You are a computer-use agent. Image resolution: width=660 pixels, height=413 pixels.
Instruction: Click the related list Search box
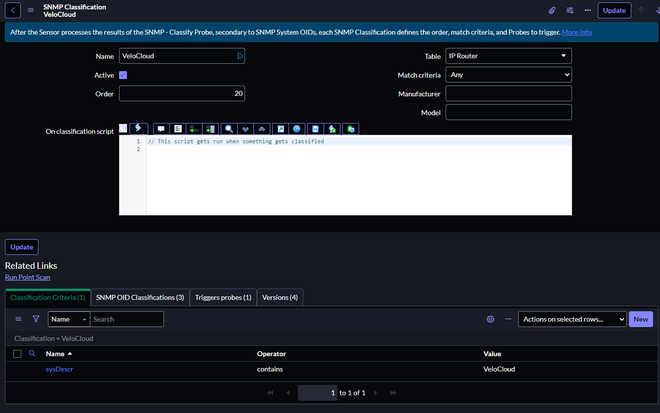tap(127, 319)
